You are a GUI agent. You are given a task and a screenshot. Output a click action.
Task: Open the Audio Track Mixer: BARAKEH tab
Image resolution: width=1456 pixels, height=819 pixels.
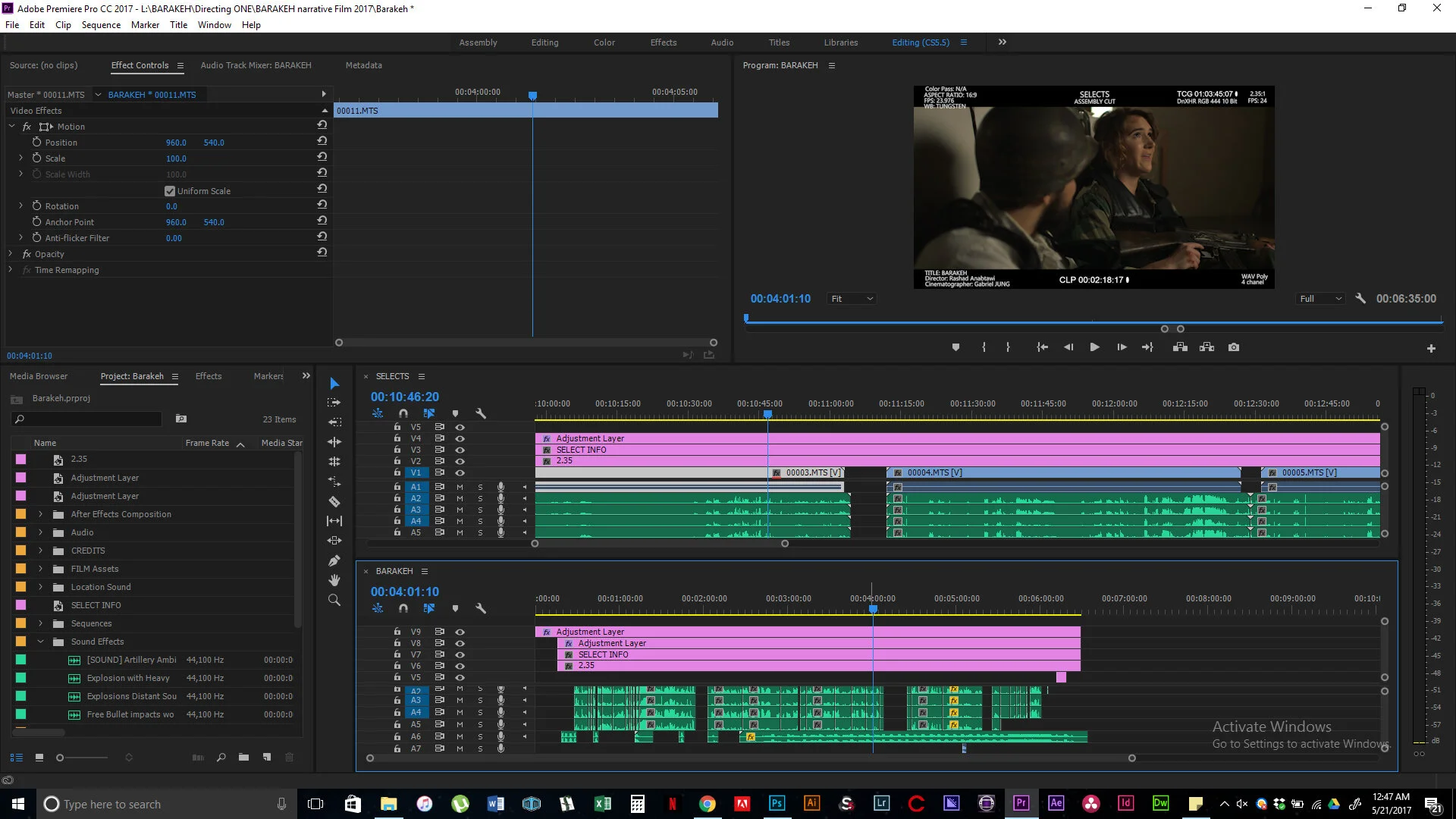click(256, 65)
